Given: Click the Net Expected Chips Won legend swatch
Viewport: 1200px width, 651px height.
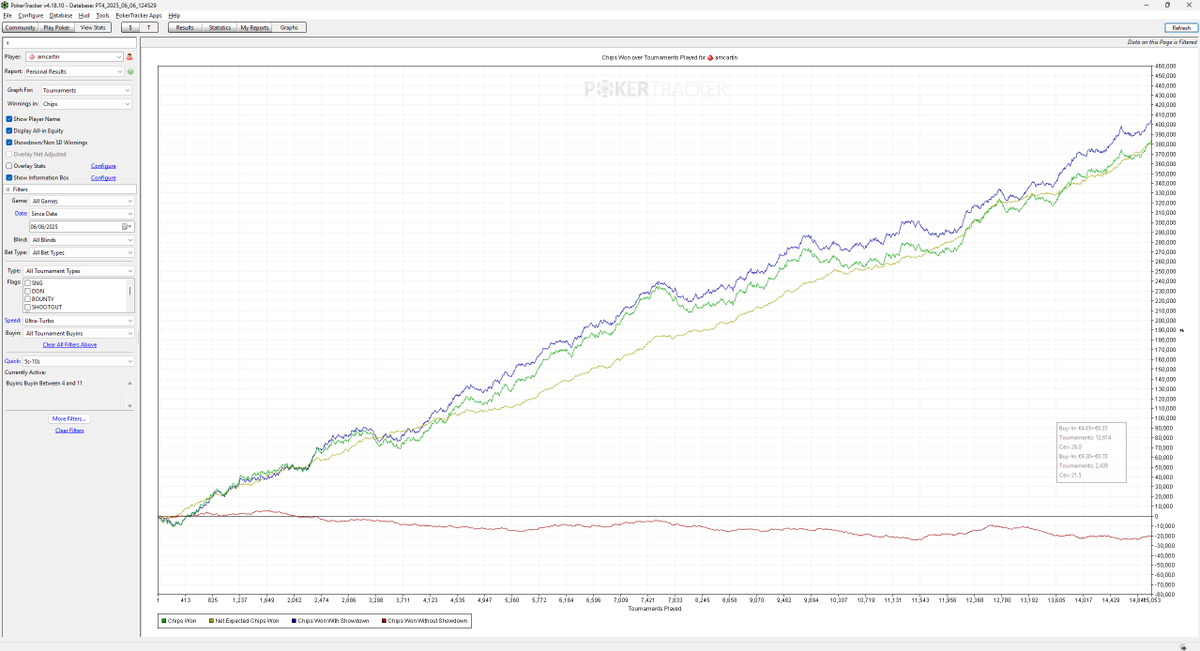Looking at the screenshot, I should pyautogui.click(x=212, y=621).
